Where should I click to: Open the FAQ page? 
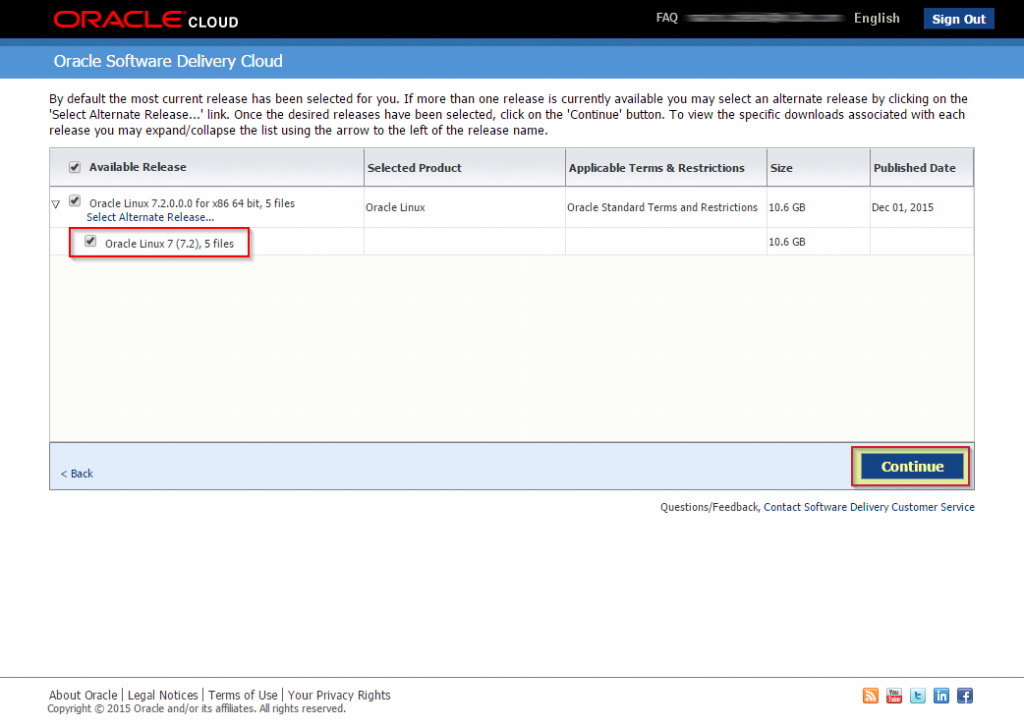pos(666,17)
